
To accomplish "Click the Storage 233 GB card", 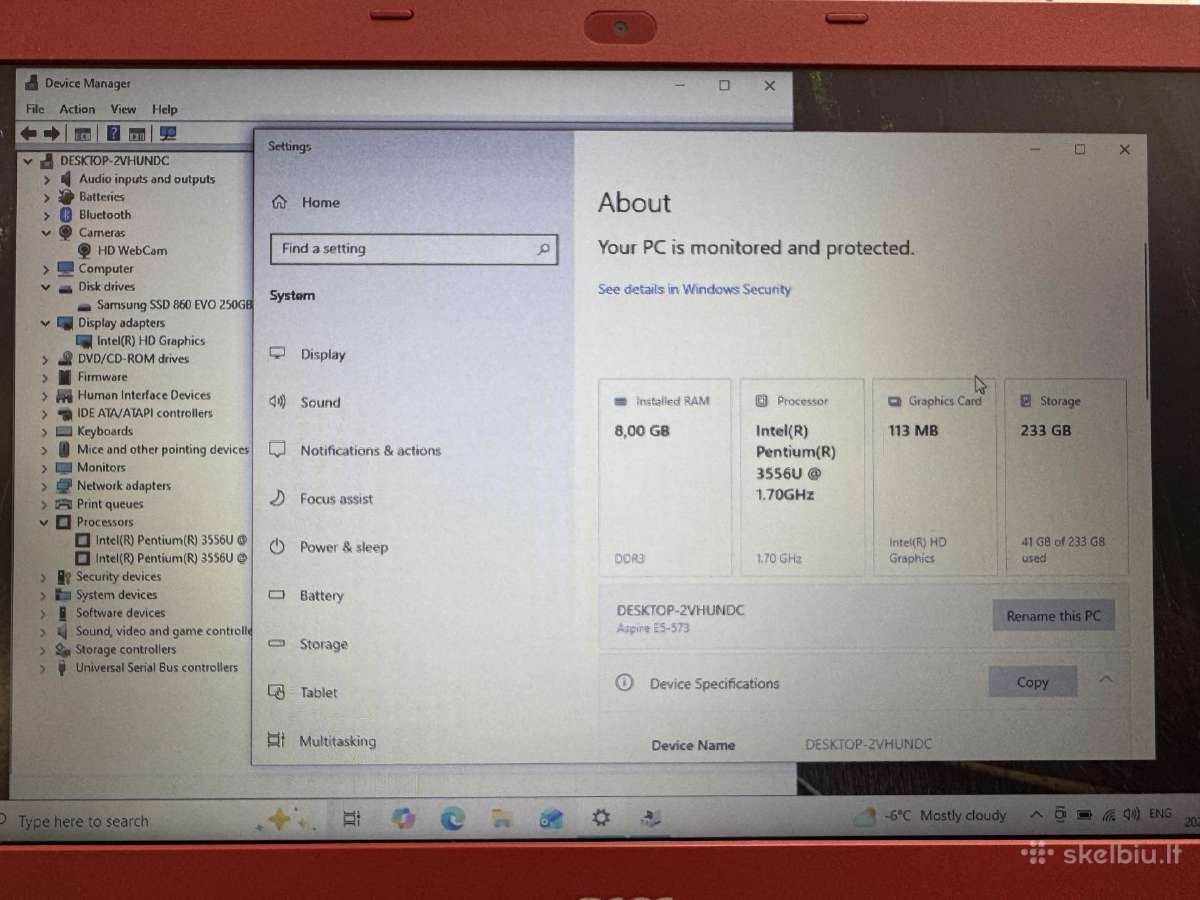I will (x=1066, y=477).
